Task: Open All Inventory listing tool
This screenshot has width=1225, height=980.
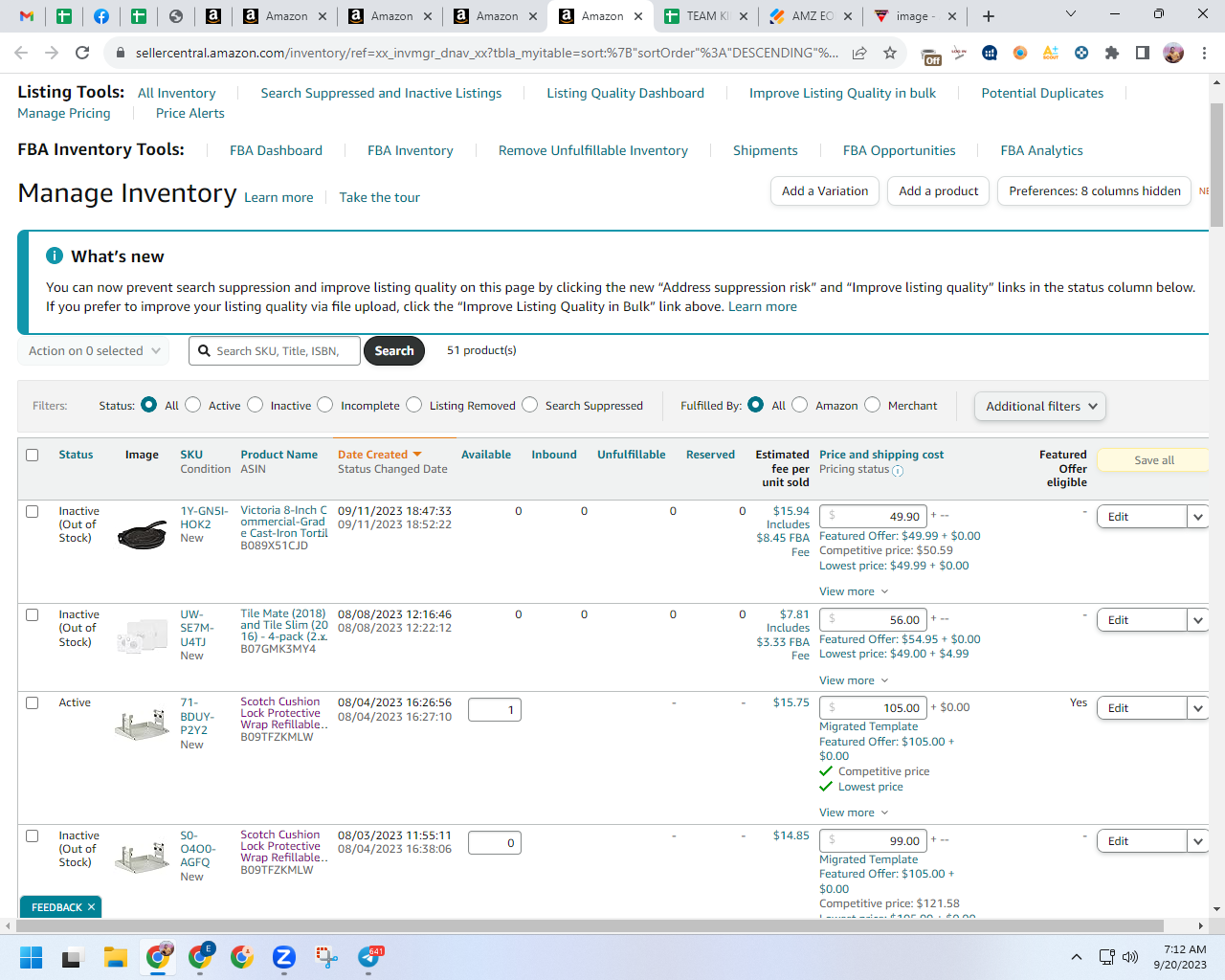Action: pos(177,93)
